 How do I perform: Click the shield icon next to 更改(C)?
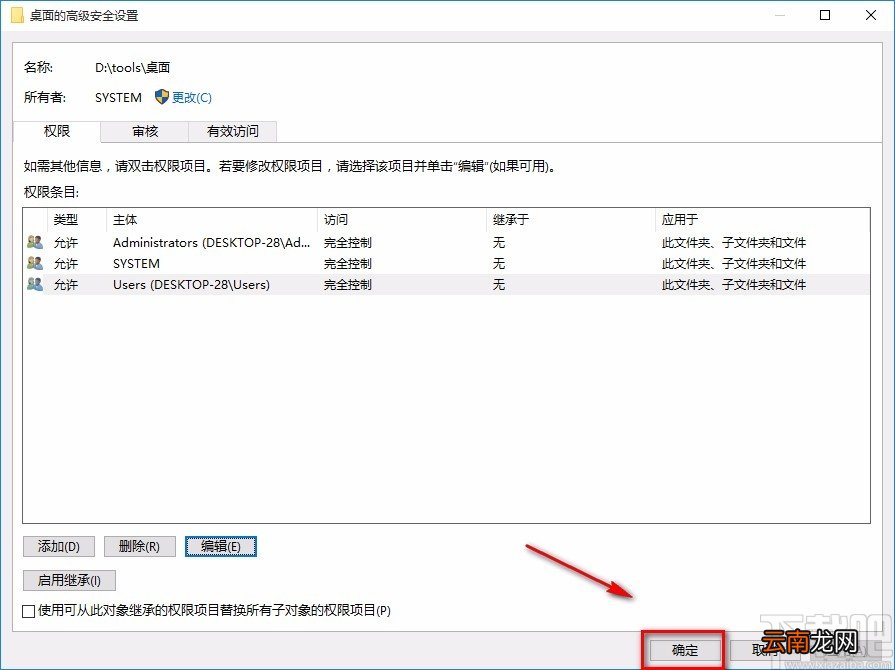(162, 97)
